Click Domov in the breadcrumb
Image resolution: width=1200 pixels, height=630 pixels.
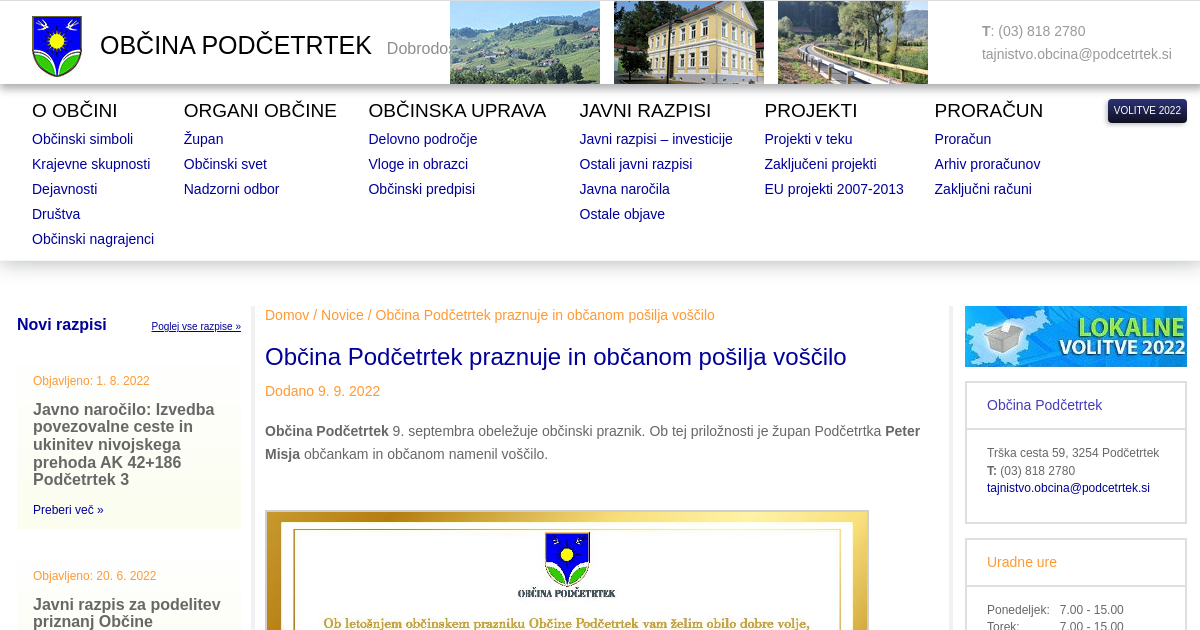click(287, 315)
